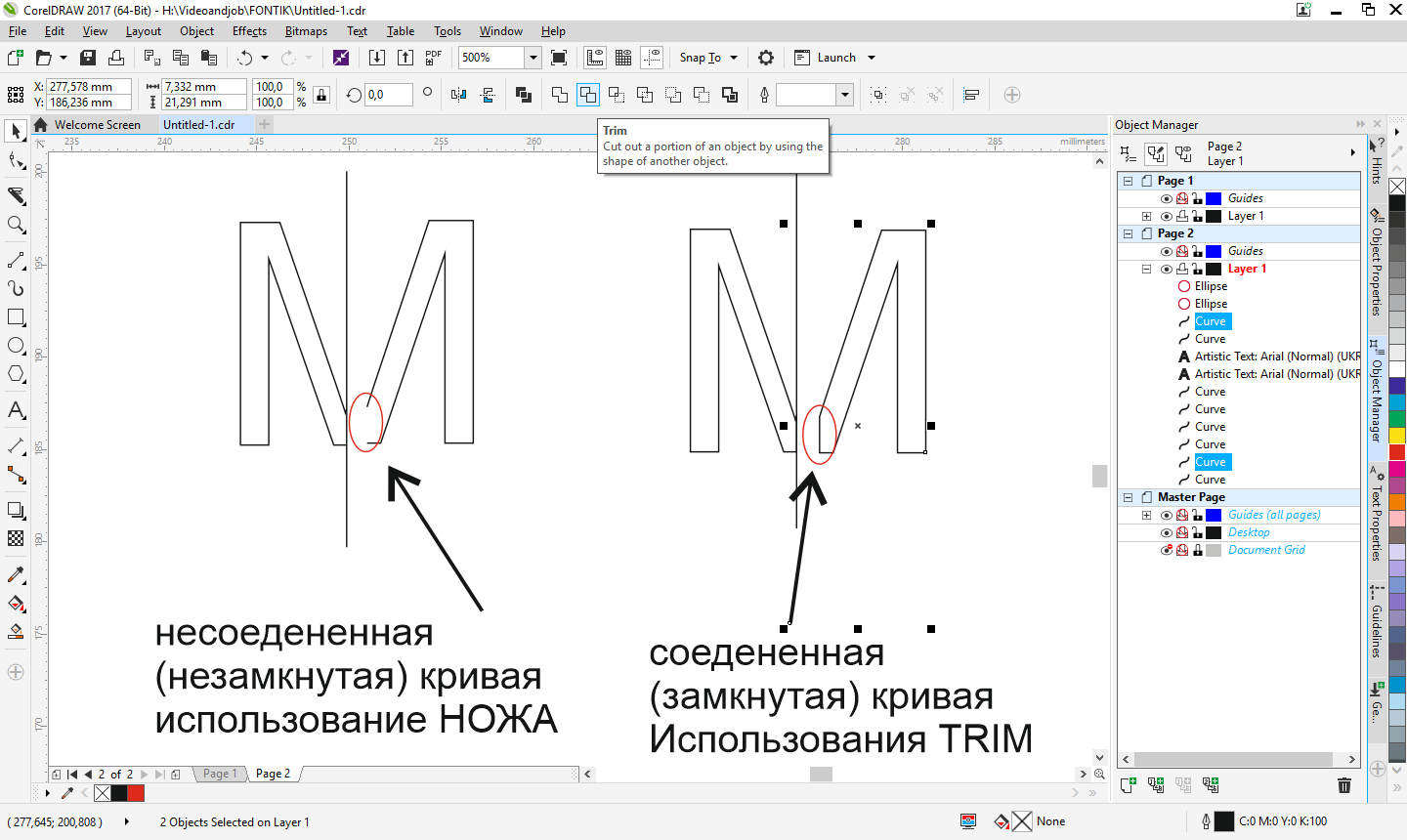Select the Polygon tool

coord(16,374)
